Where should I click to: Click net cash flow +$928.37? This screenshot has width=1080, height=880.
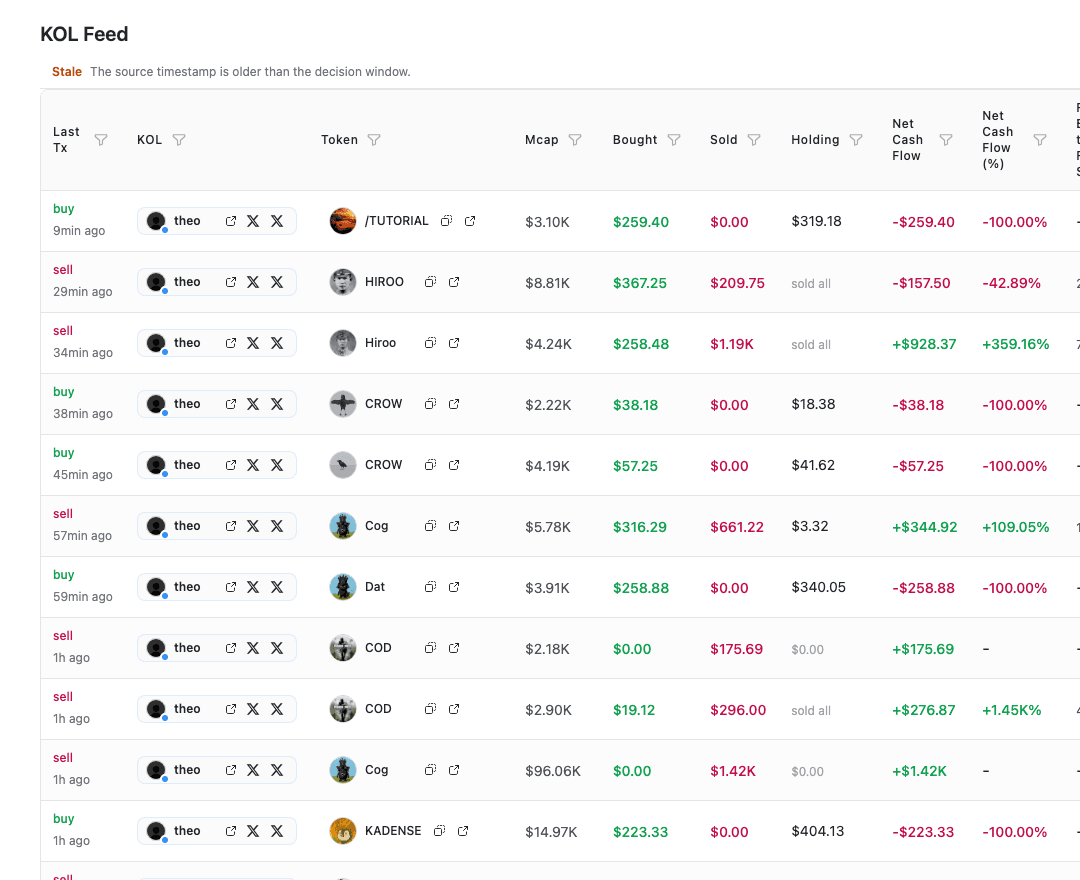(x=924, y=344)
